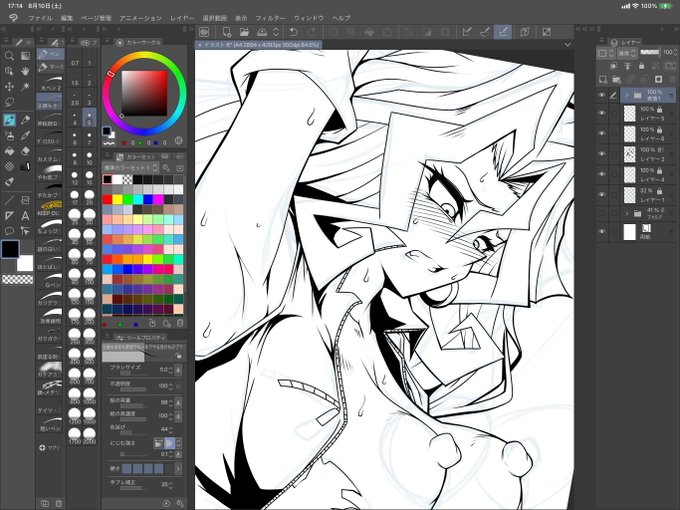The width and height of the screenshot is (680, 510).
Task: Click the New document icon in command bar
Action: [226, 32]
